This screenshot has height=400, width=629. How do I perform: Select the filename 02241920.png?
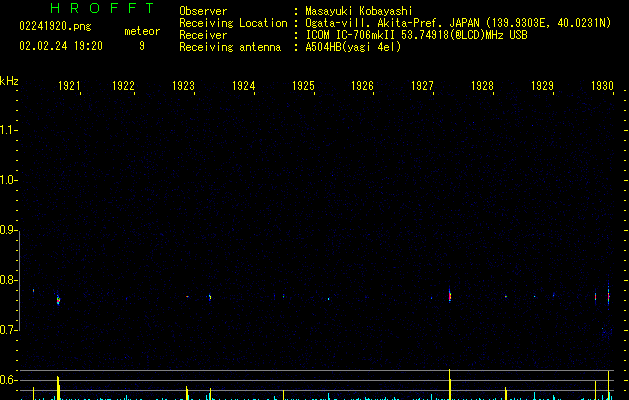(55, 26)
